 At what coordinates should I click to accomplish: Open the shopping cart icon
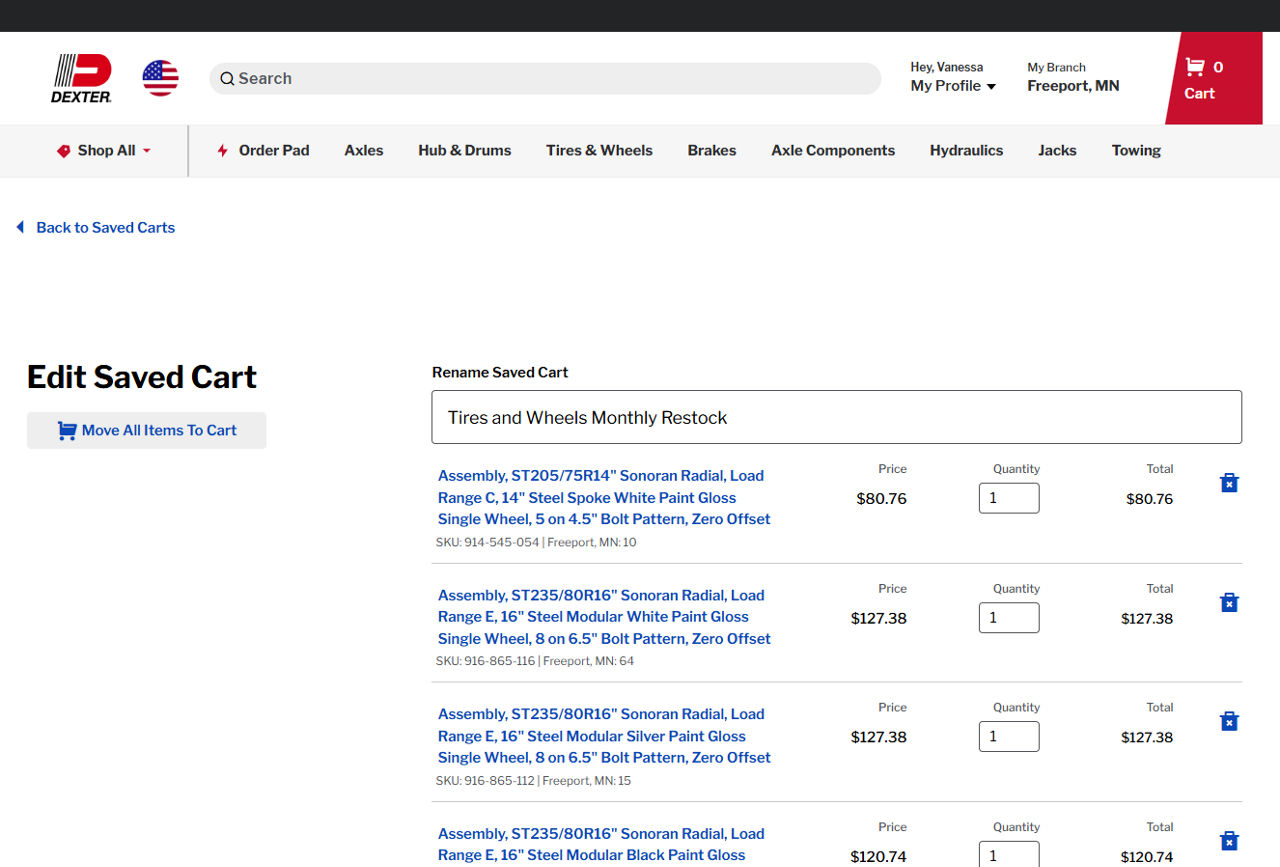1195,67
